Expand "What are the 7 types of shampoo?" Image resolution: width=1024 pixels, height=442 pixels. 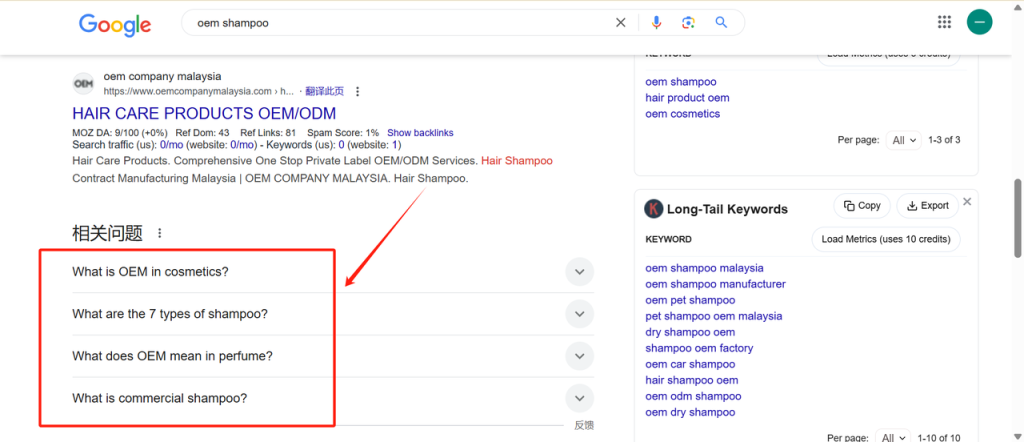[x=579, y=314]
